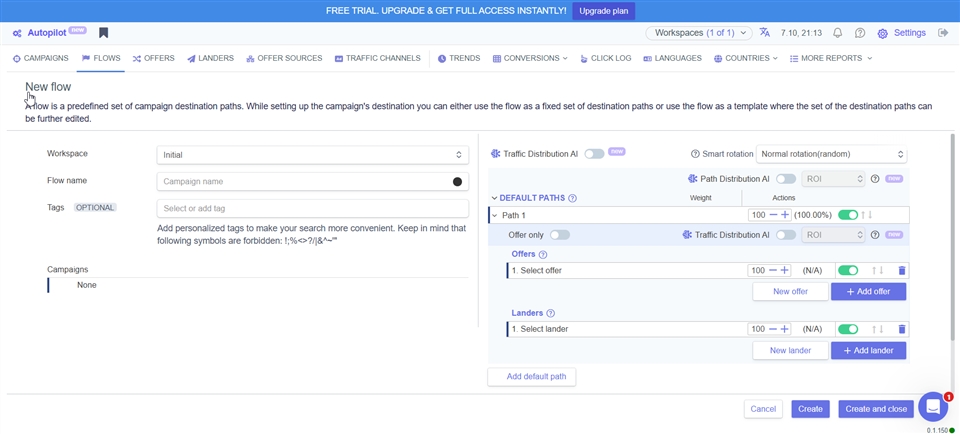Delete the Select lander row via trash icon
This screenshot has height=434, width=960.
[x=901, y=329]
